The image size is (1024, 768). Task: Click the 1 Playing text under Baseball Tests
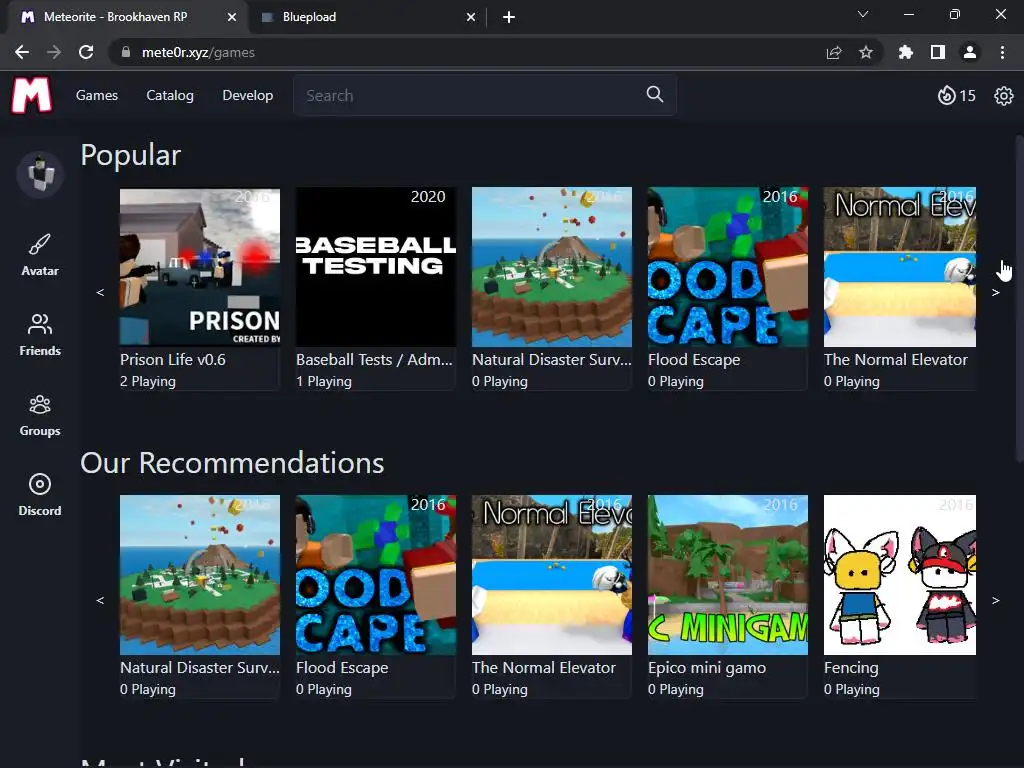[x=324, y=381]
